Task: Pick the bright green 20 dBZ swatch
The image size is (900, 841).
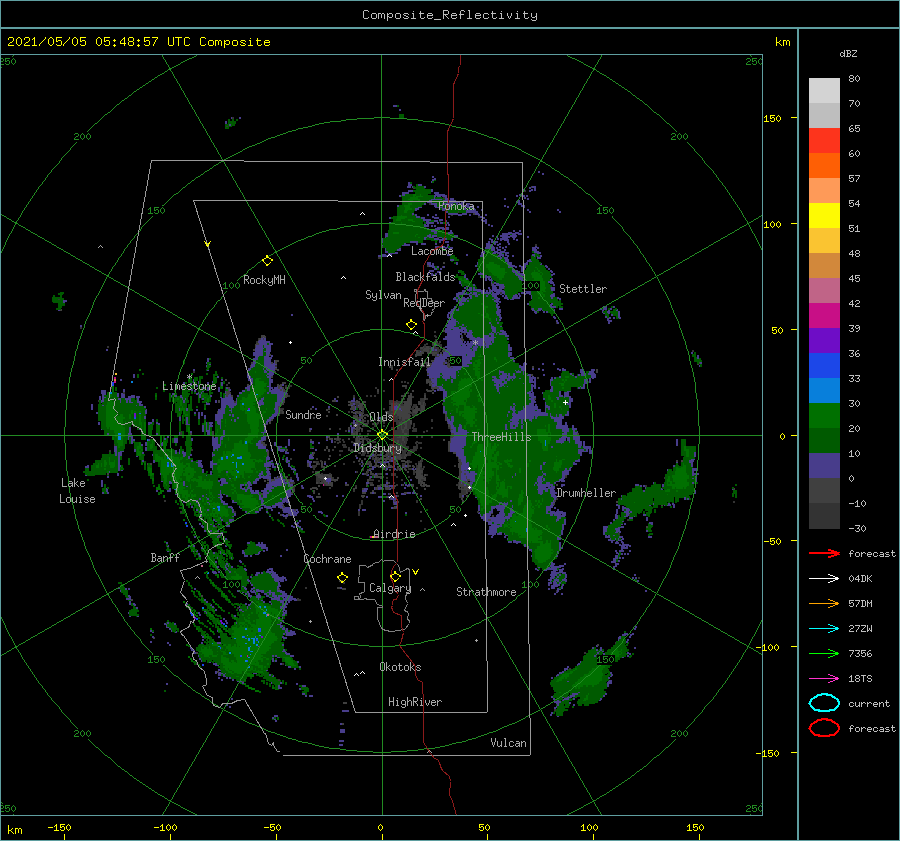Action: pos(824,416)
